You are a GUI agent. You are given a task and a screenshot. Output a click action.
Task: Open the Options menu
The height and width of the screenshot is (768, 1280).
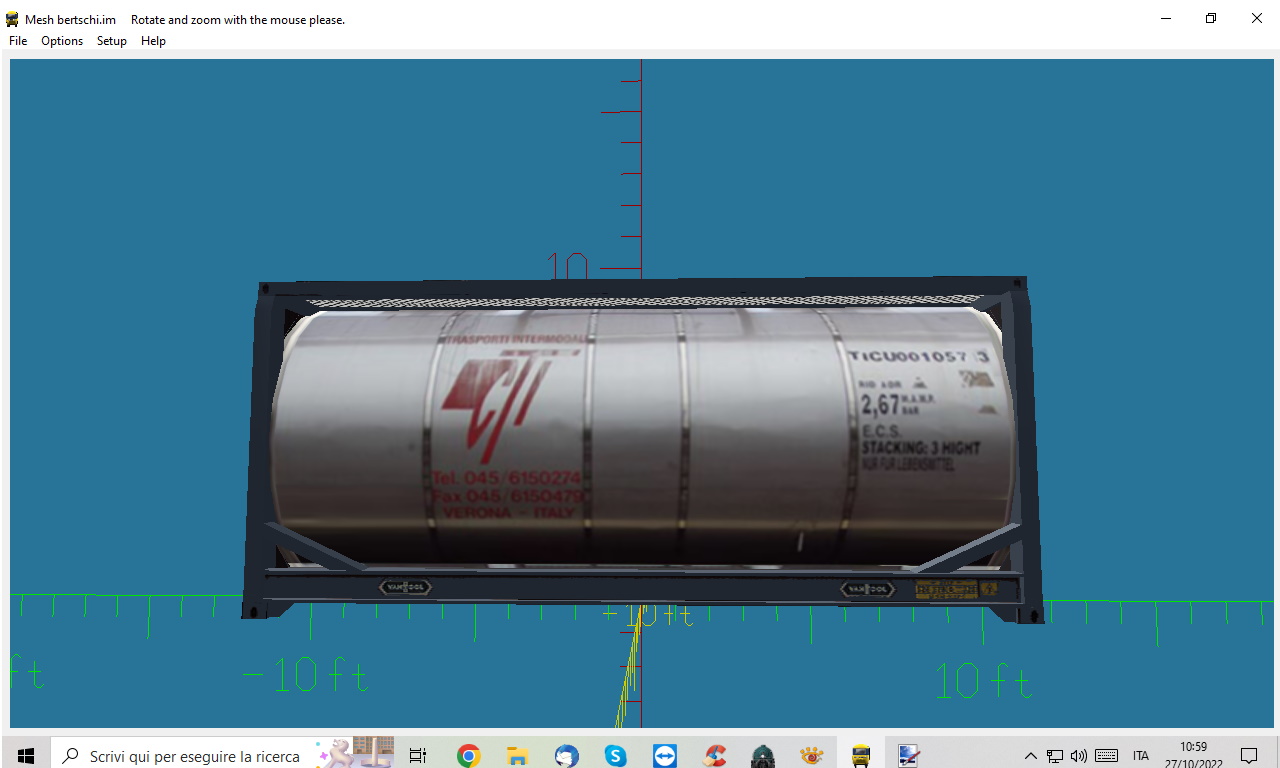click(62, 41)
